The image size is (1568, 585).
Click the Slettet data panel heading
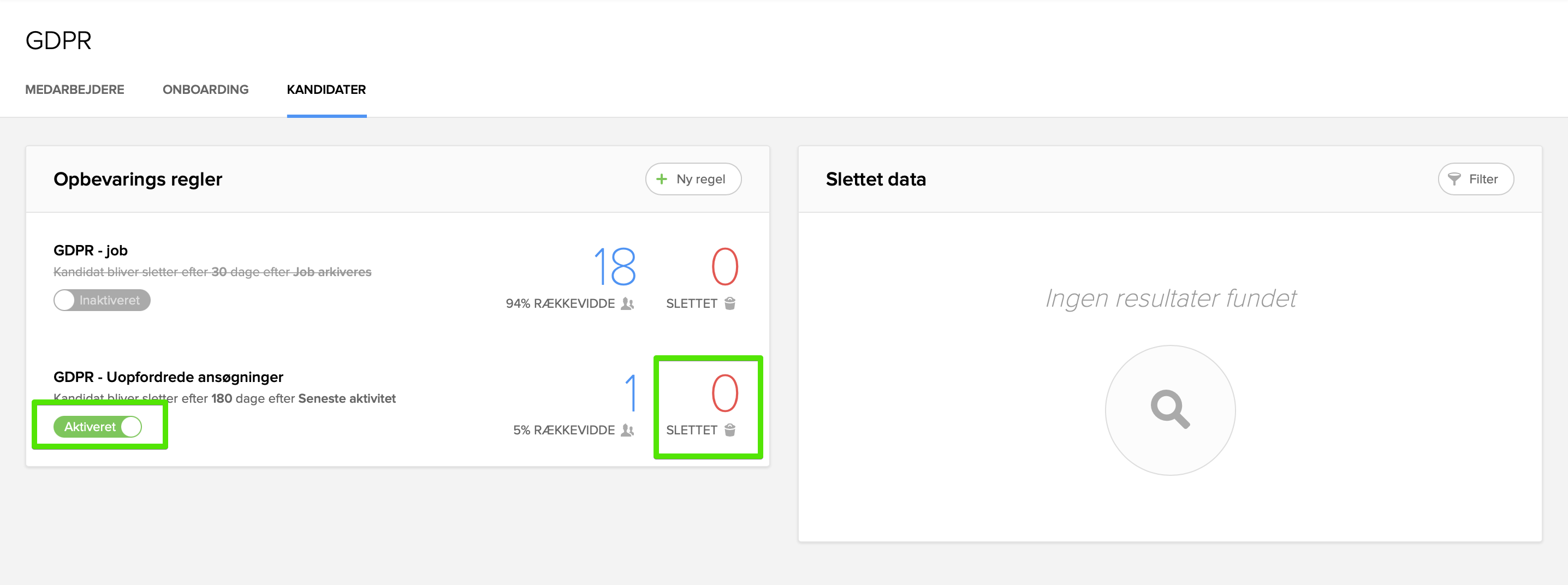[875, 179]
